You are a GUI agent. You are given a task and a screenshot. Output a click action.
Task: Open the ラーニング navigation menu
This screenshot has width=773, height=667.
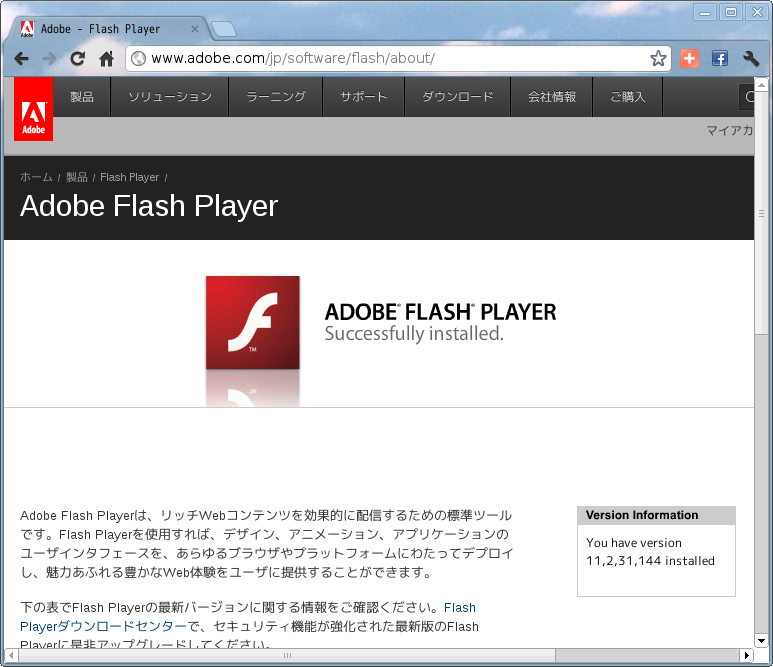[x=276, y=97]
